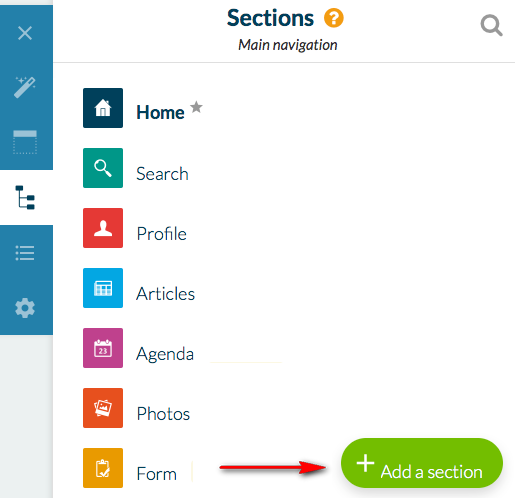515x498 pixels.
Task: Click the Add a section button
Action: click(x=422, y=463)
